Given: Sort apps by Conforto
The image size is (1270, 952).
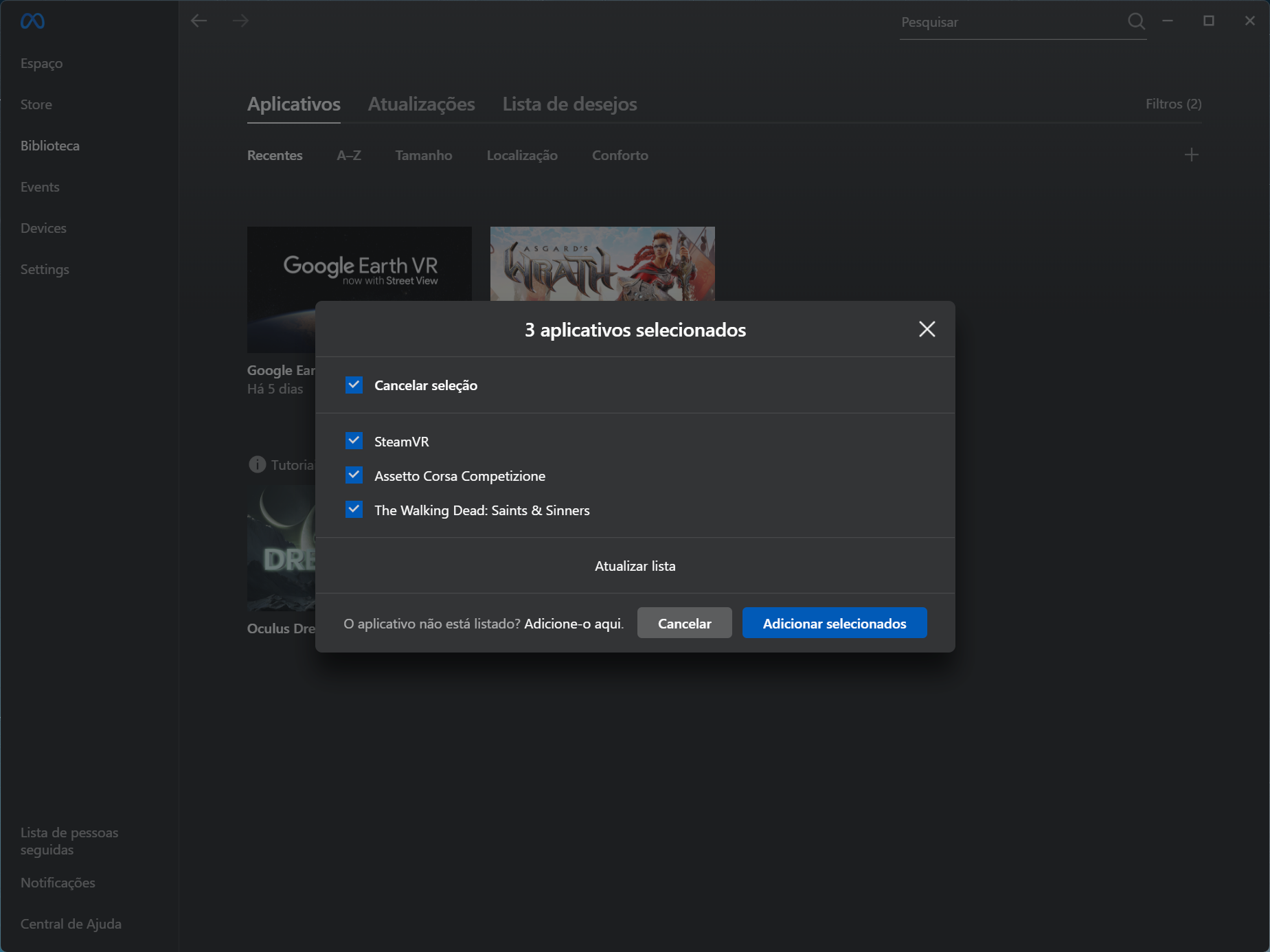Looking at the screenshot, I should 620,155.
